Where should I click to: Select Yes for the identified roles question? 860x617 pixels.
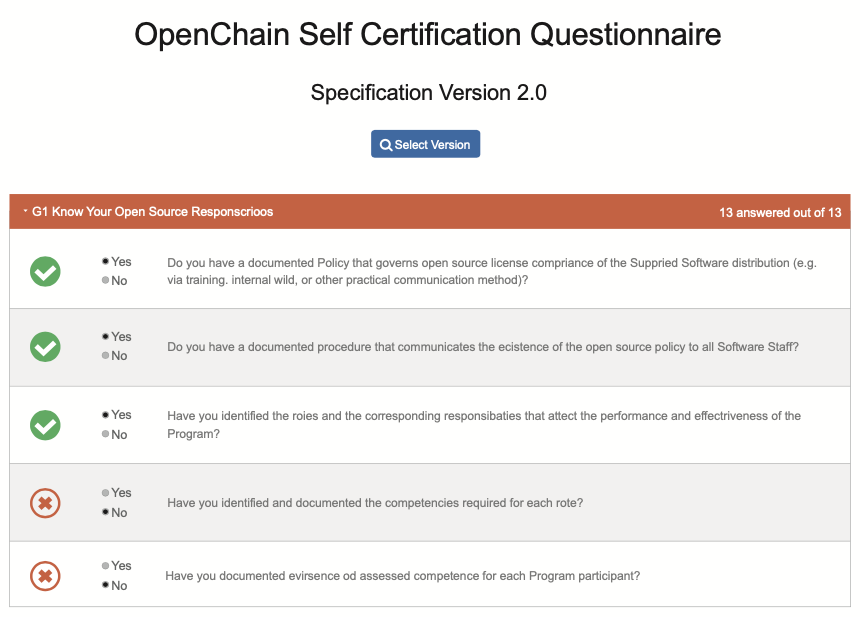(x=106, y=415)
